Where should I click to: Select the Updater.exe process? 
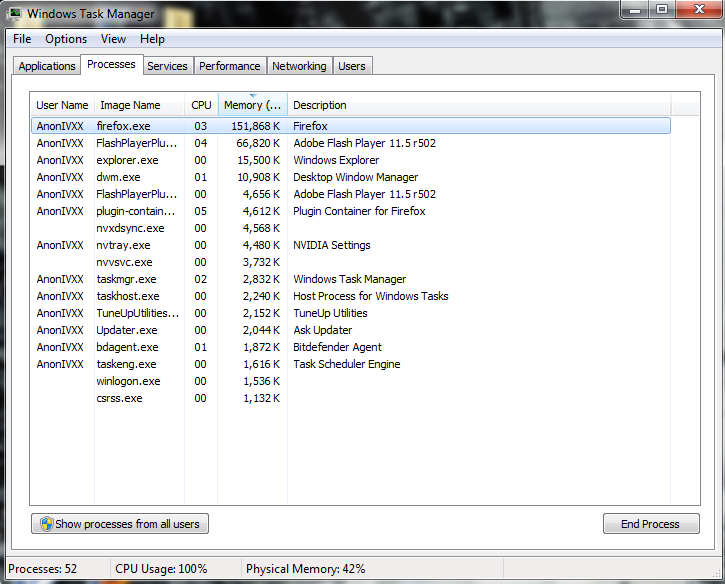click(x=351, y=330)
